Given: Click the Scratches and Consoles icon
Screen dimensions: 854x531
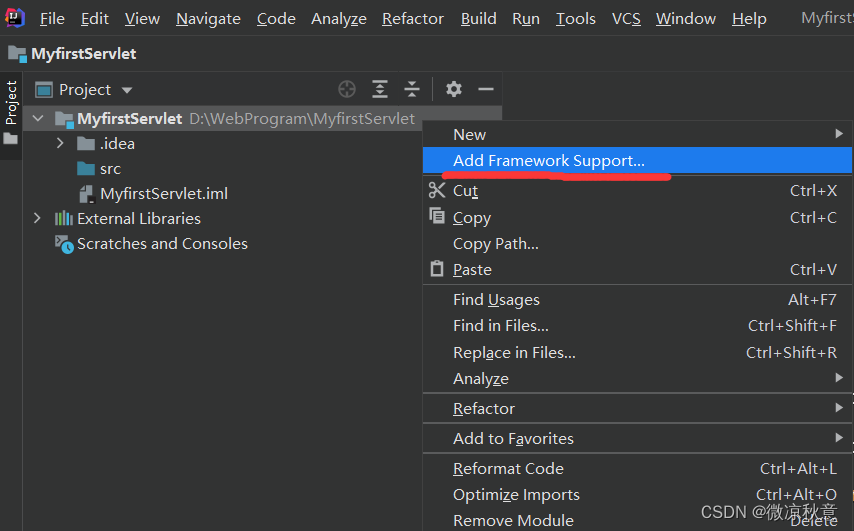Looking at the screenshot, I should click(64, 244).
